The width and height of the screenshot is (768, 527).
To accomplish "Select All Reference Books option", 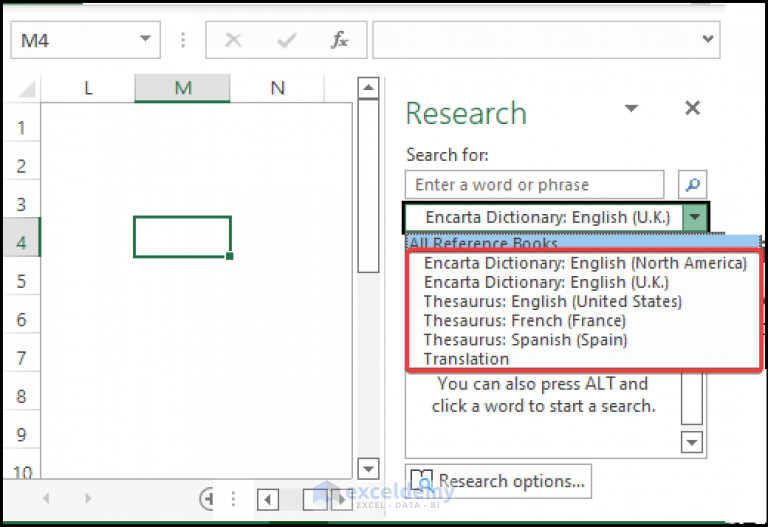I will (584, 243).
